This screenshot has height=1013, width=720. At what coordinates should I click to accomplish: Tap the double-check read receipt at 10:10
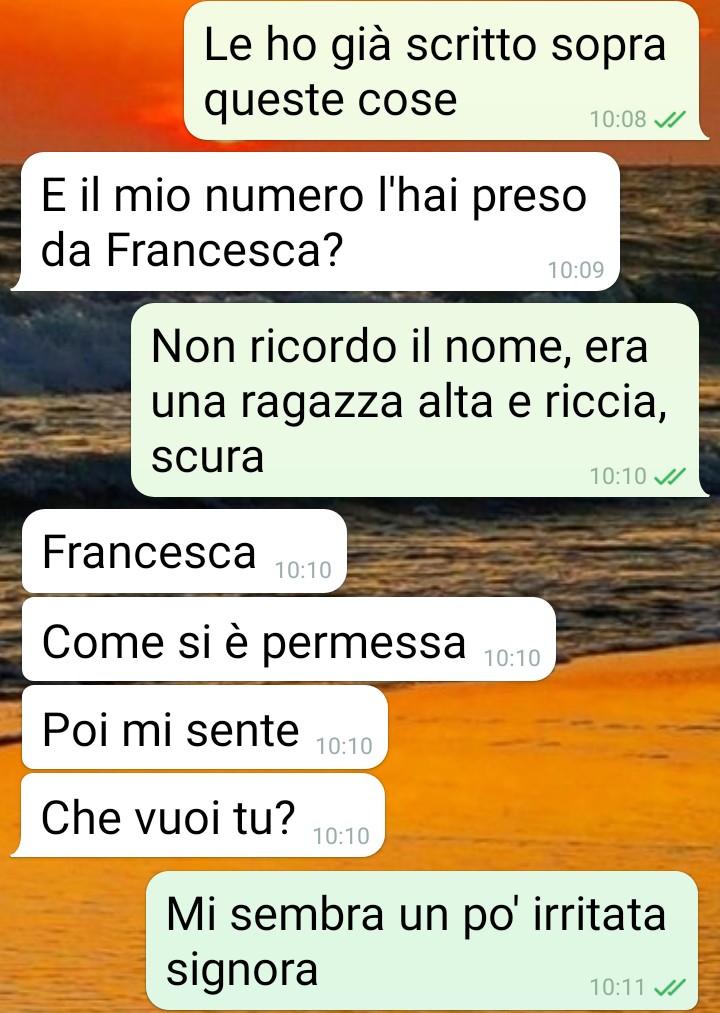[x=670, y=477]
